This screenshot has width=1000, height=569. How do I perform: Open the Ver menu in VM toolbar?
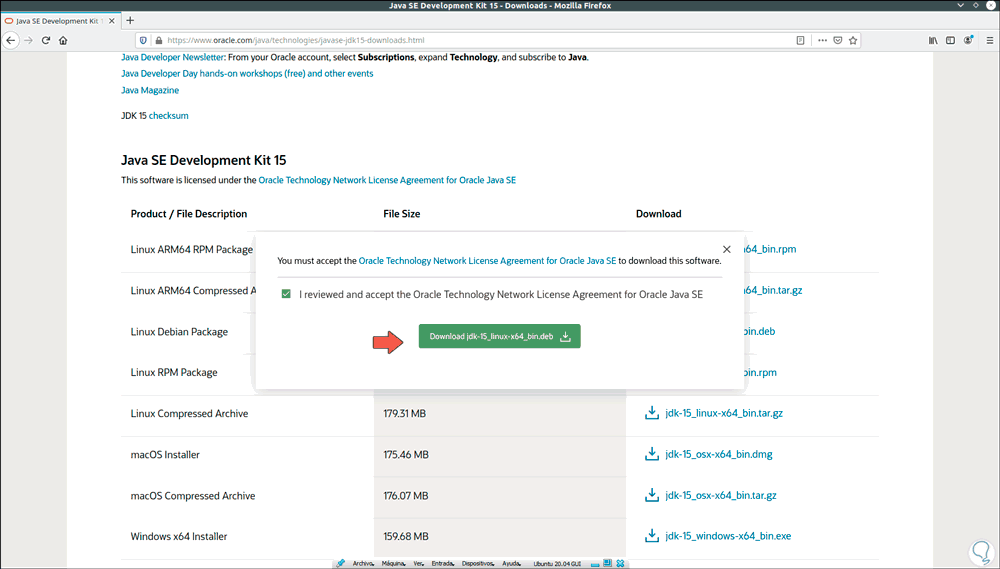click(418, 564)
